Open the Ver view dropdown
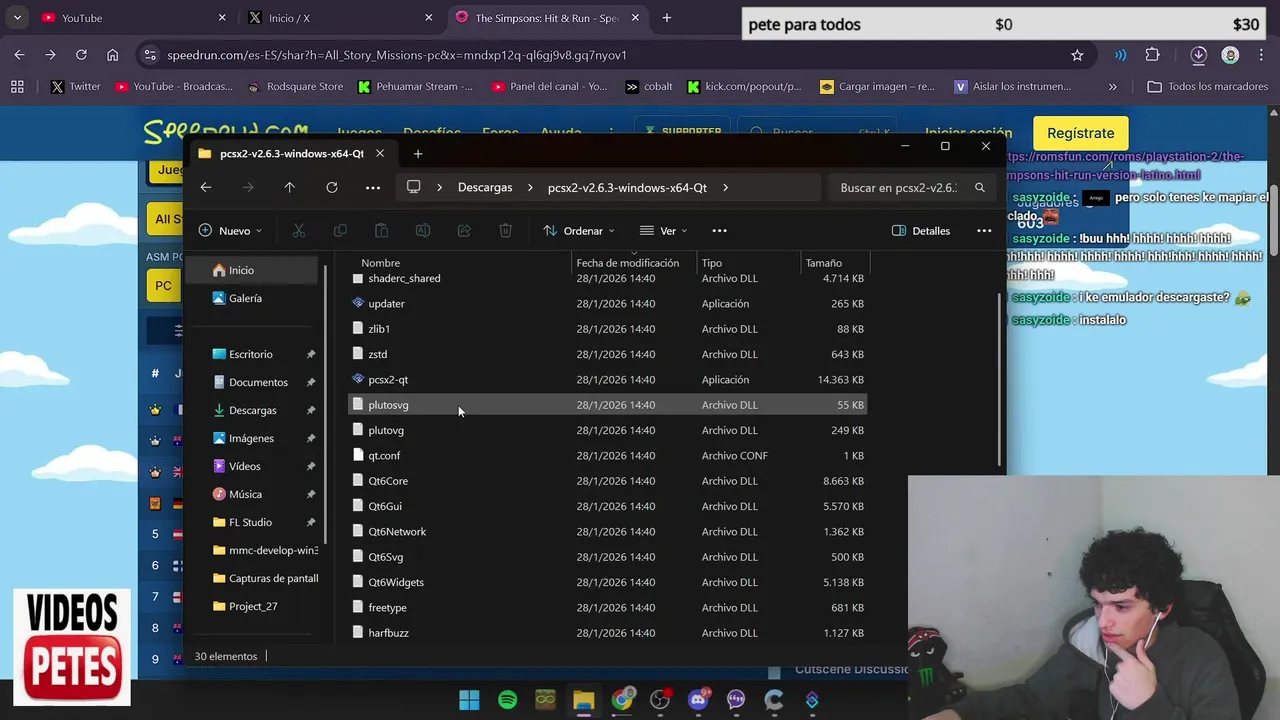 point(664,231)
